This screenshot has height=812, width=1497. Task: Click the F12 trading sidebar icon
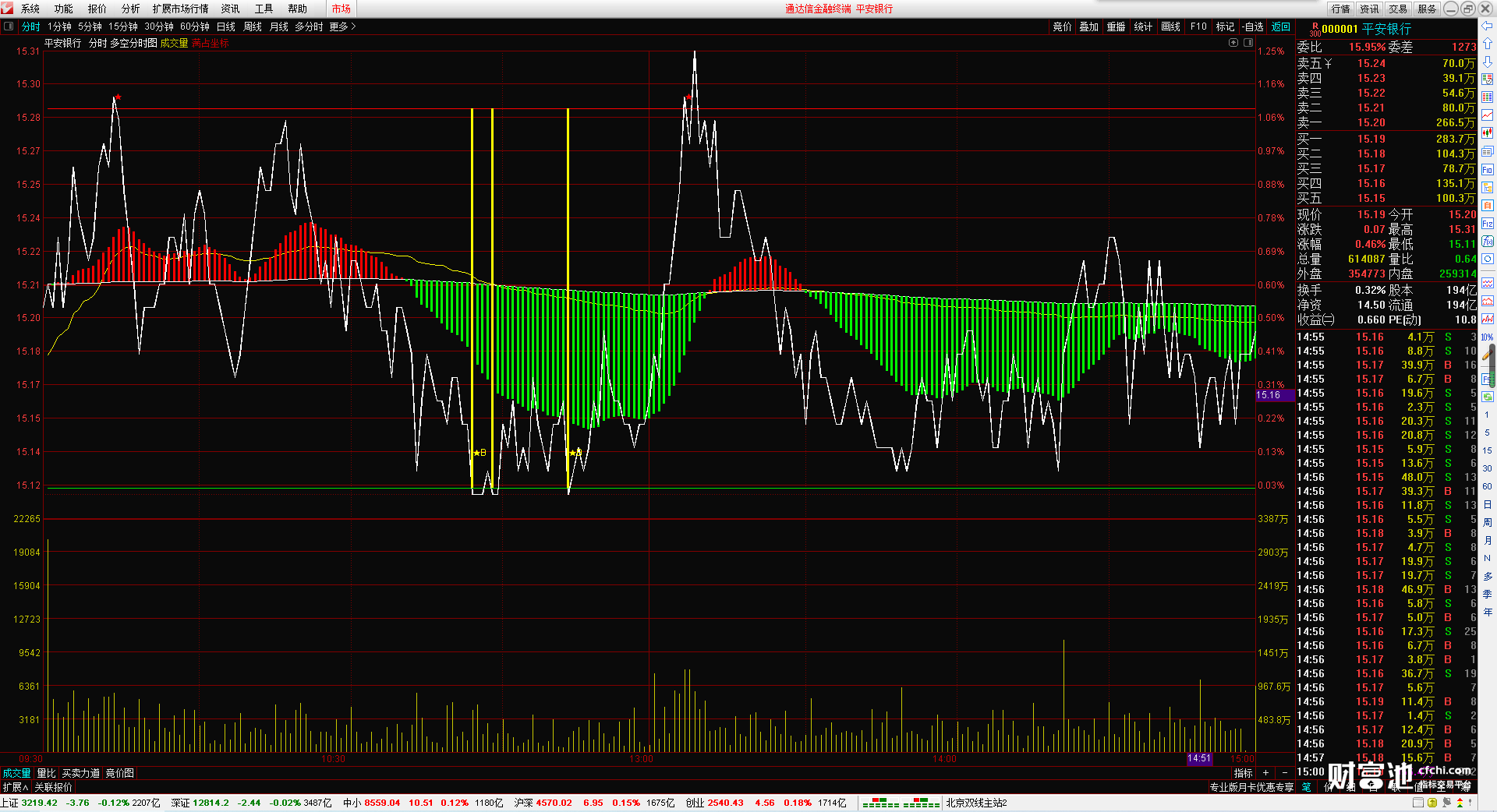point(1488,224)
